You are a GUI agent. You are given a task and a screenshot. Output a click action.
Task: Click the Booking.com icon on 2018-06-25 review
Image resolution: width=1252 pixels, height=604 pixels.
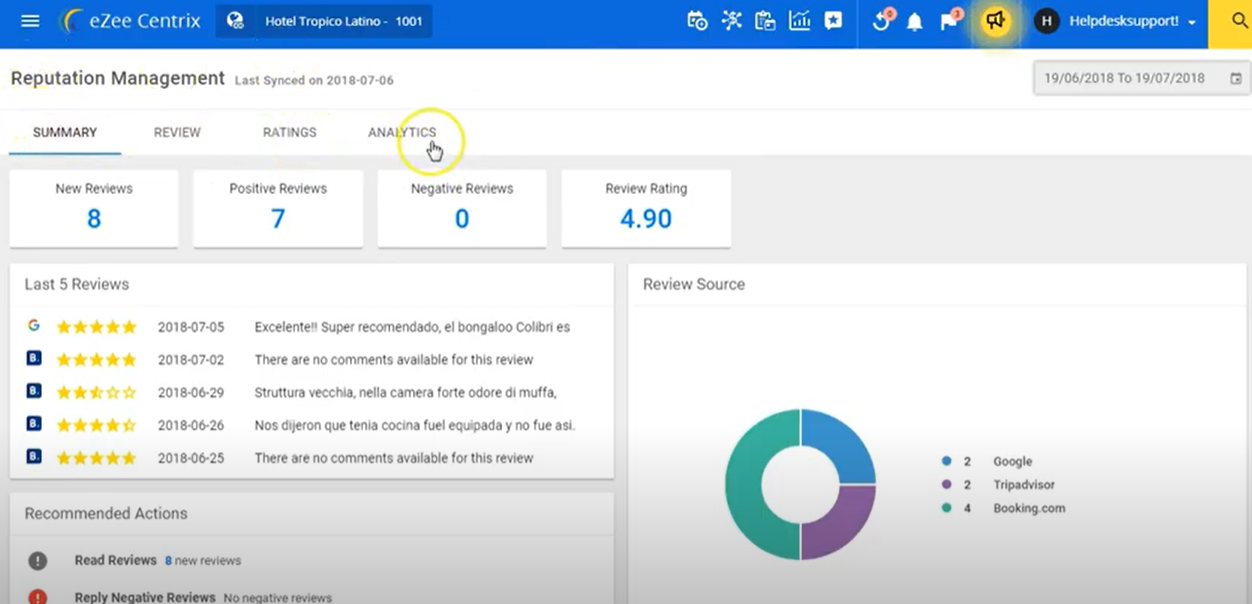click(x=34, y=457)
